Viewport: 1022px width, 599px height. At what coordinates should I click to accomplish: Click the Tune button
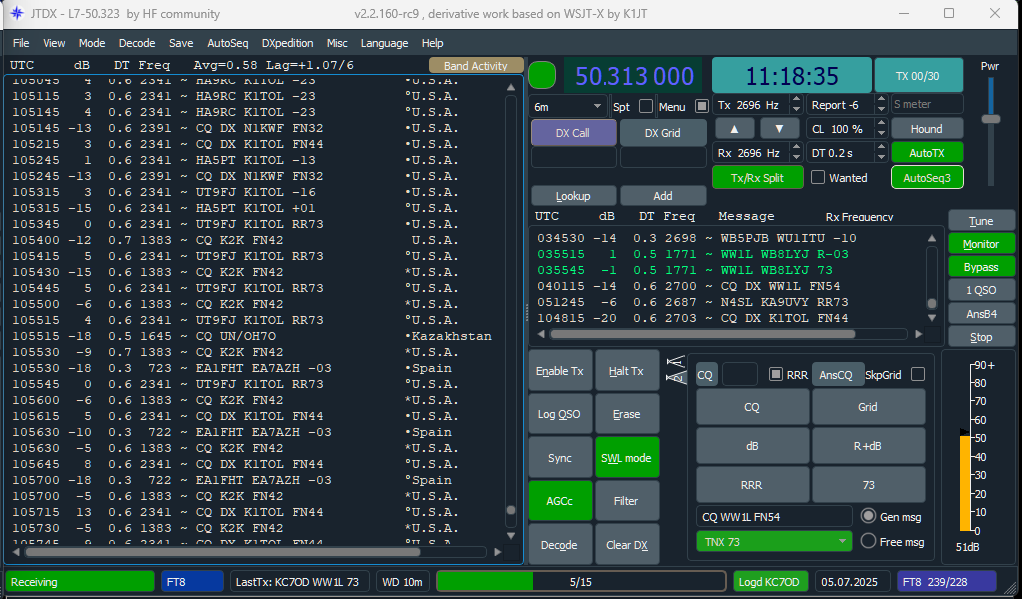click(981, 221)
